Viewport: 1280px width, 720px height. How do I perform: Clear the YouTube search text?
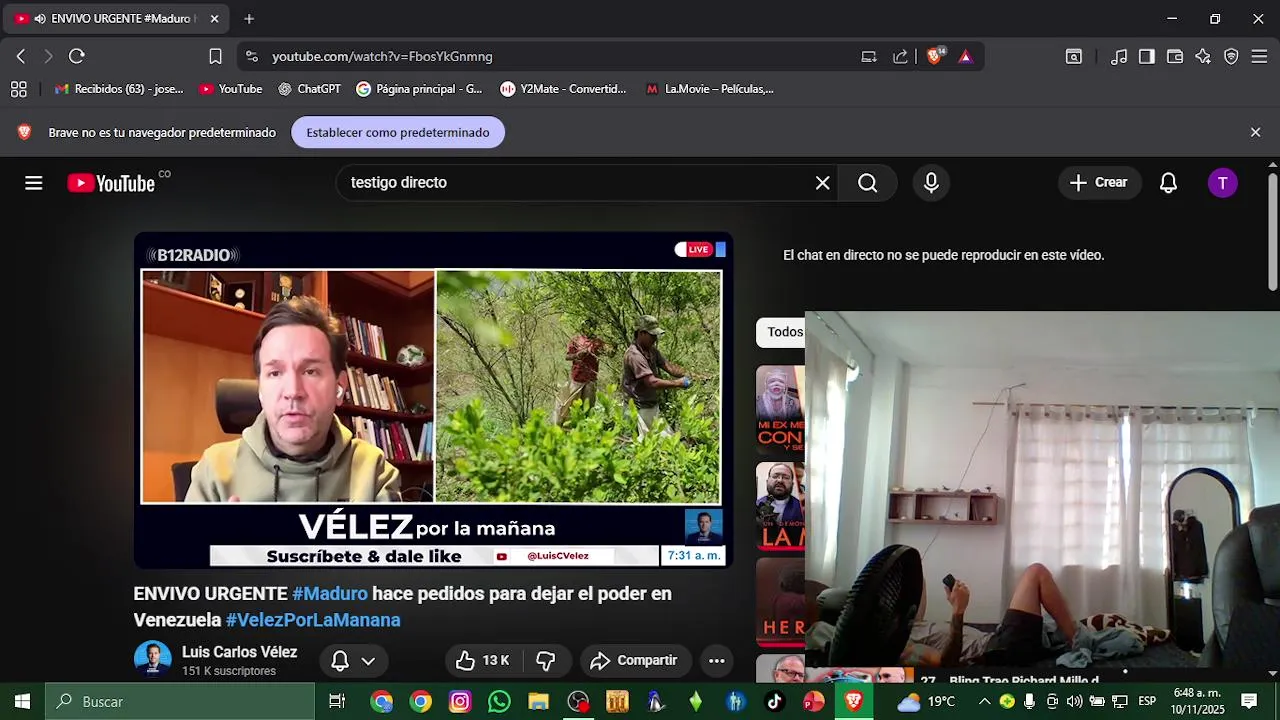coord(822,183)
